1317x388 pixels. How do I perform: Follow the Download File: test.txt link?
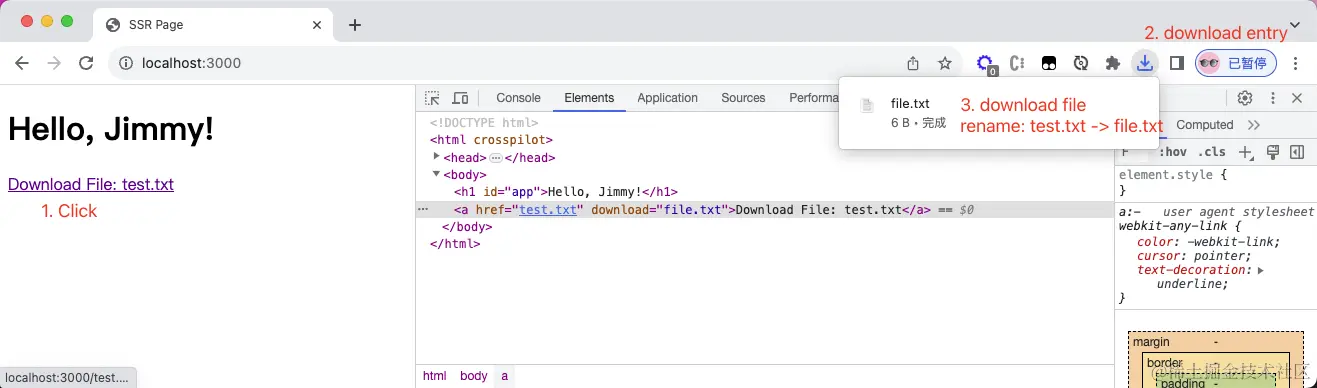pyautogui.click(x=91, y=184)
